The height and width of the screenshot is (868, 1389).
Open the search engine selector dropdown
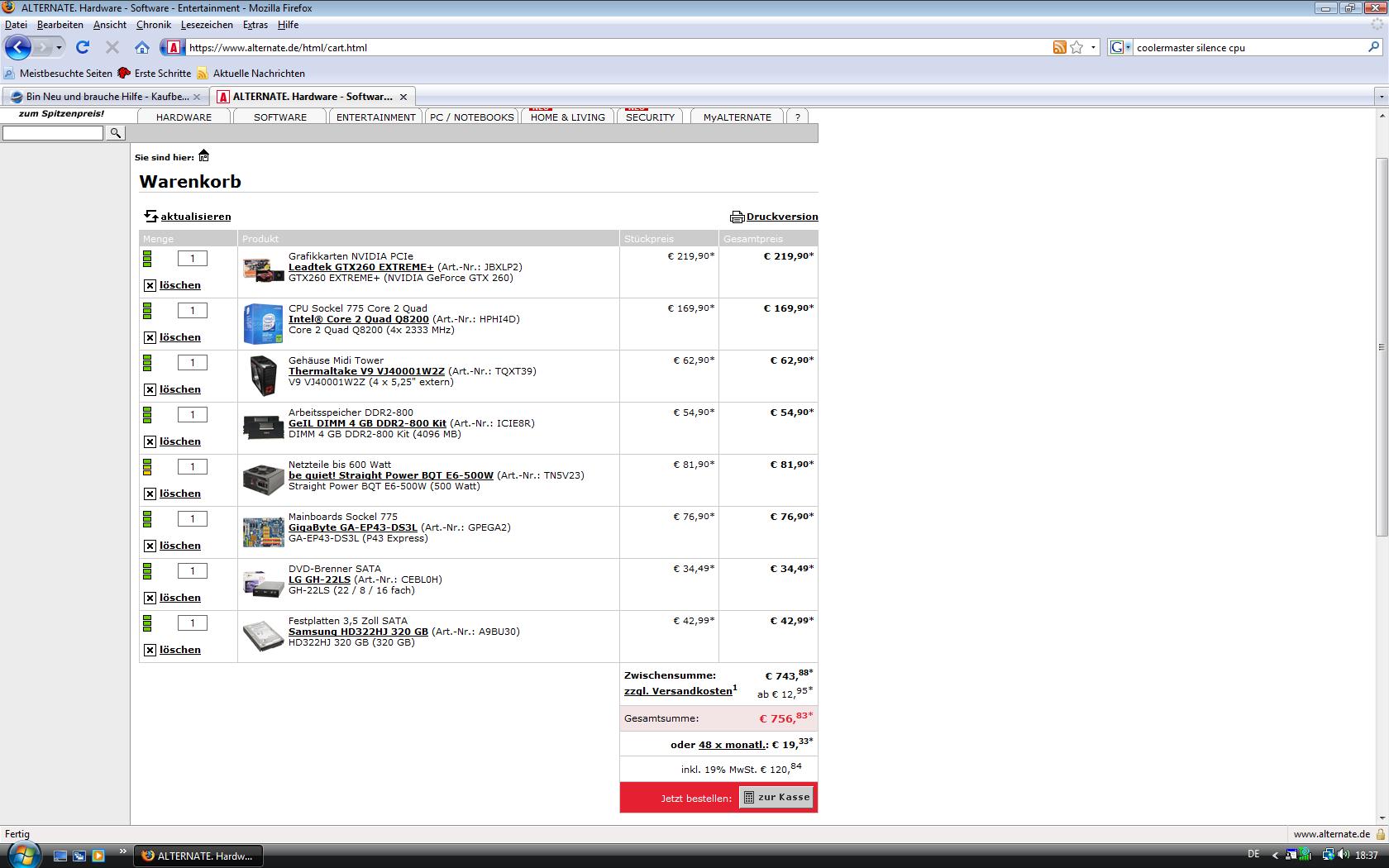tap(1120, 47)
